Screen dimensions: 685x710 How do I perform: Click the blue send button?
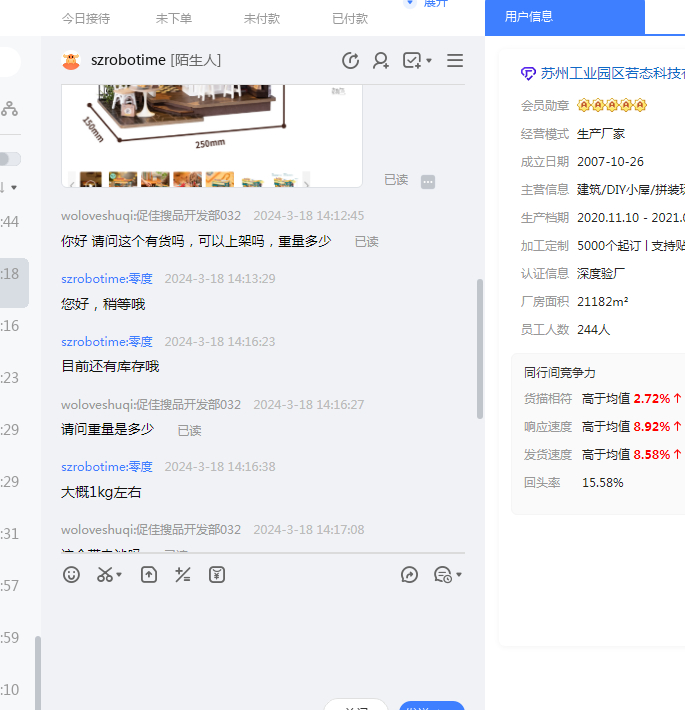431,706
